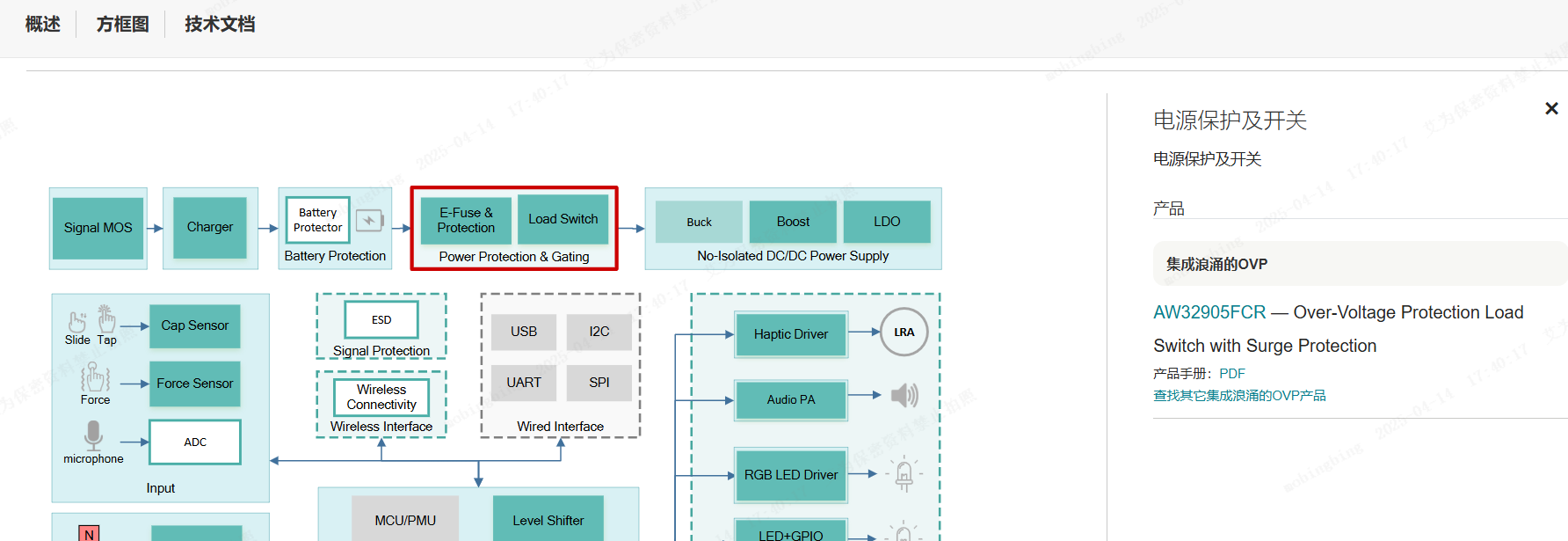
Task: Switch to the 概述 tab
Action: click(43, 25)
